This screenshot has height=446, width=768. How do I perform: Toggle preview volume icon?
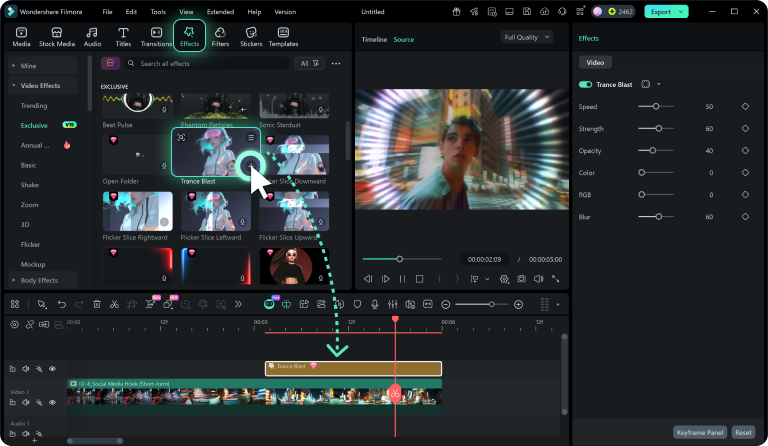pos(538,279)
